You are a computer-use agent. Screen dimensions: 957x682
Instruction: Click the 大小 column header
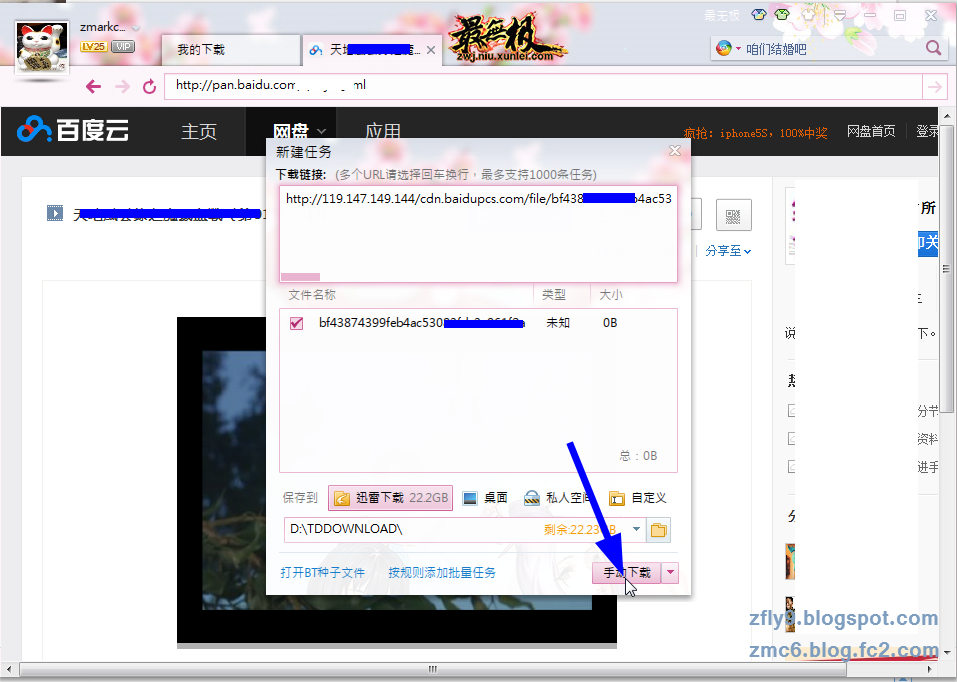point(610,295)
